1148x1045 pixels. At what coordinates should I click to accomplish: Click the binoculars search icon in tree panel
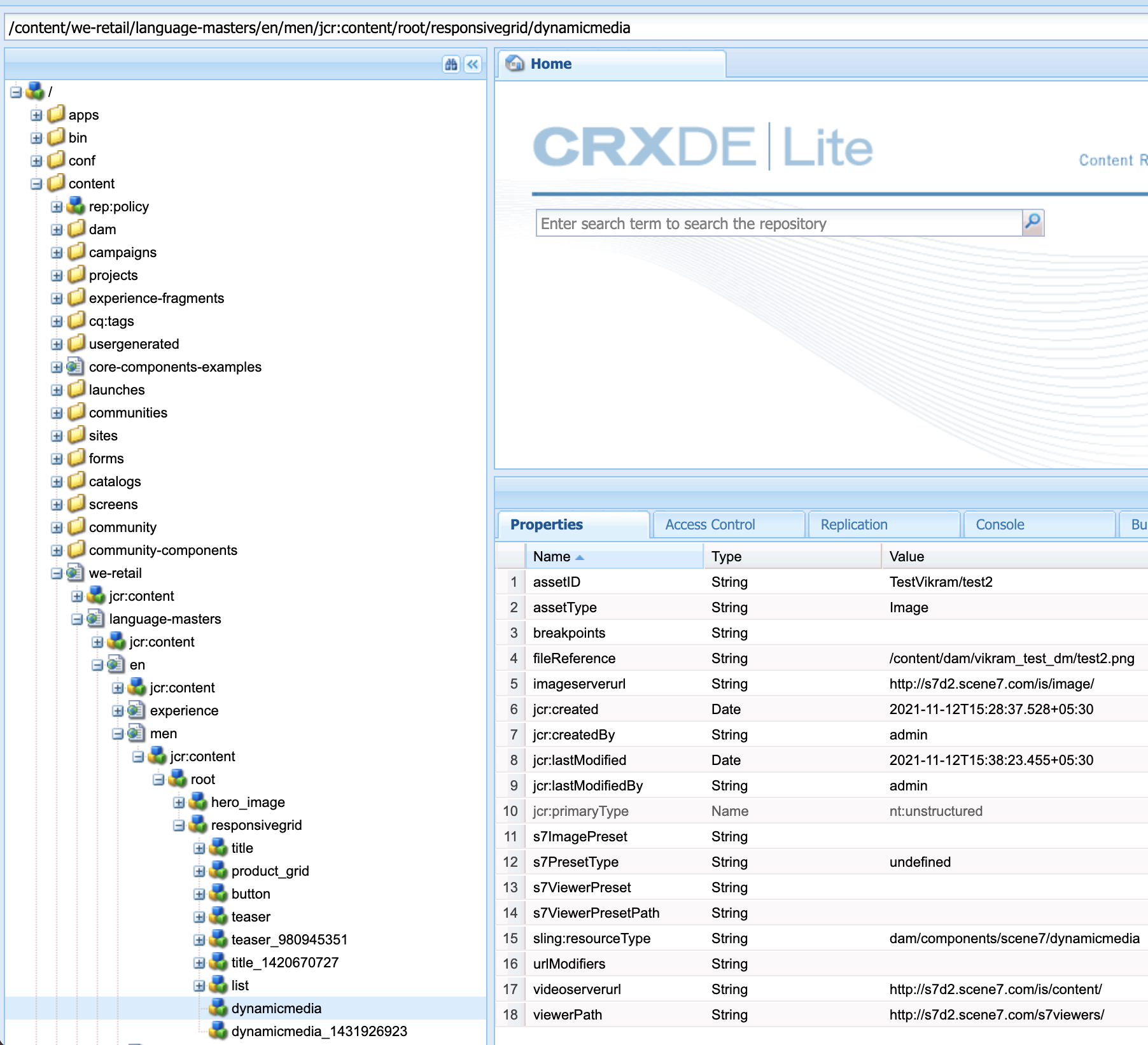click(451, 64)
